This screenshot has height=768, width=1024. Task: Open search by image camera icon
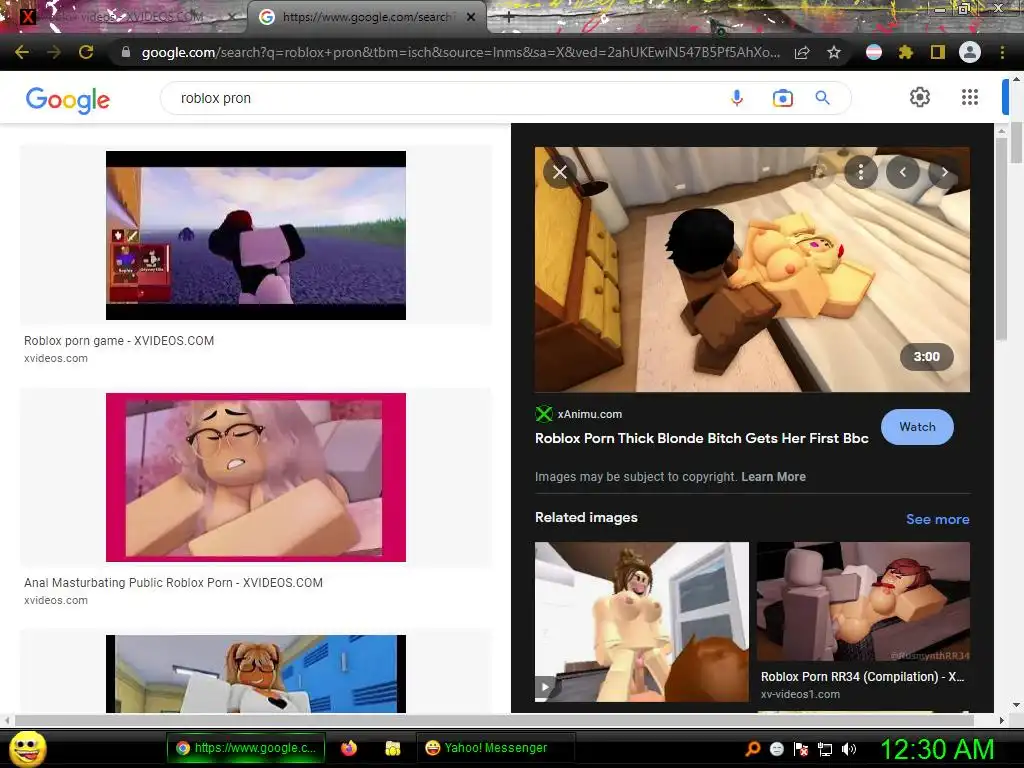(x=782, y=98)
